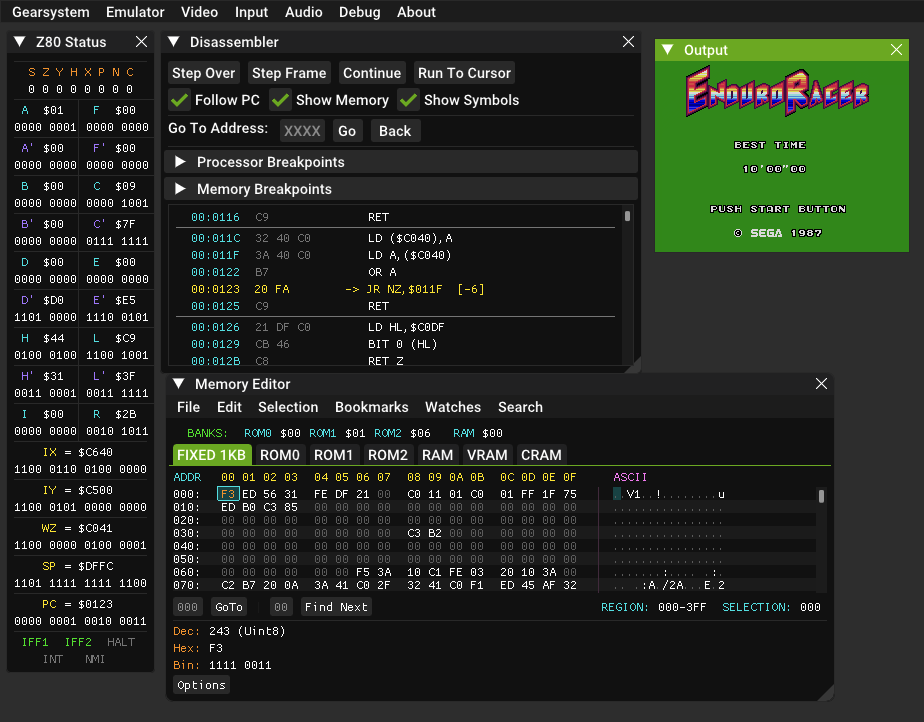
Task: Click the Step Over button
Action: pos(203,73)
